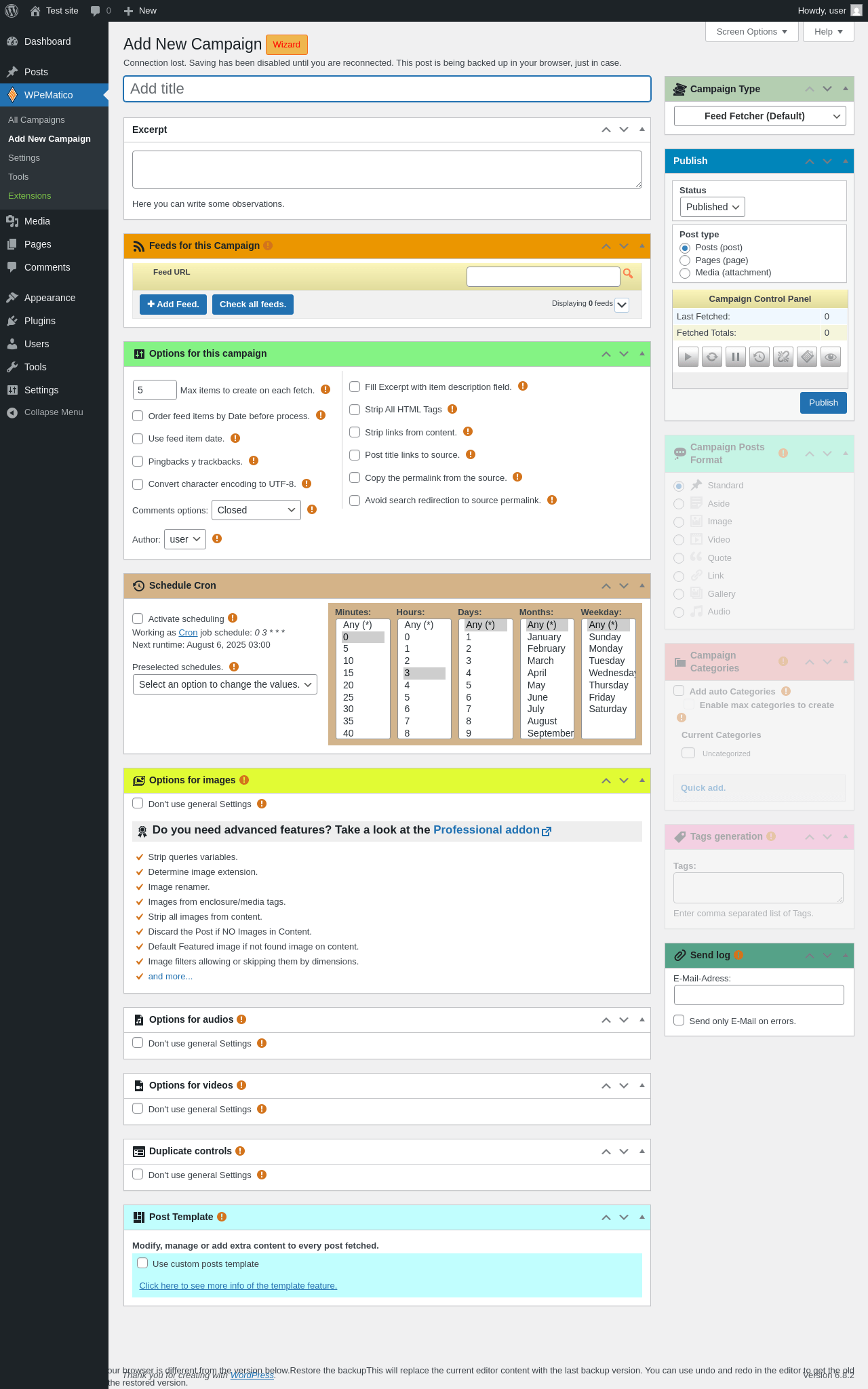Check Use feed item date
Viewport: 868px width, 1389px height.
(138, 439)
